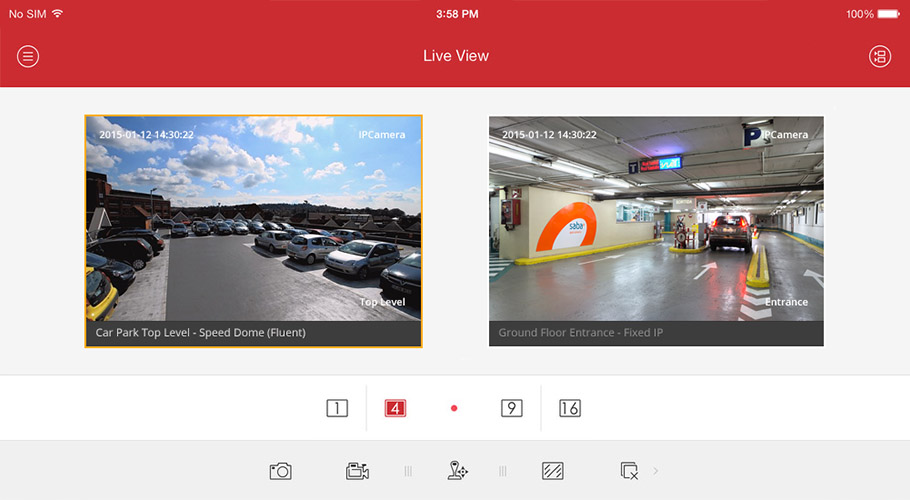The width and height of the screenshot is (910, 500).
Task: Select the 4-window split layout
Action: [395, 408]
